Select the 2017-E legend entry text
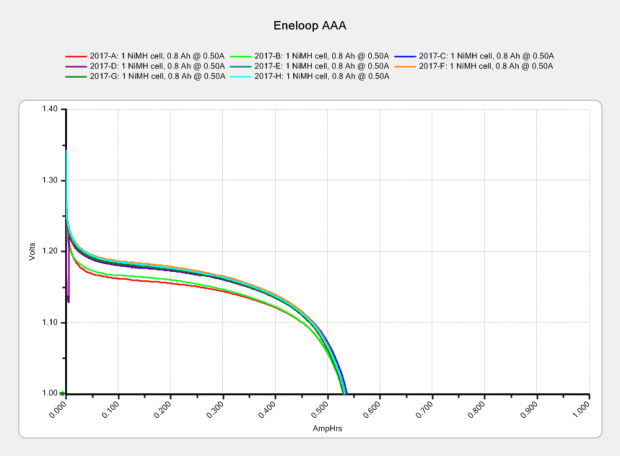 click(321, 66)
